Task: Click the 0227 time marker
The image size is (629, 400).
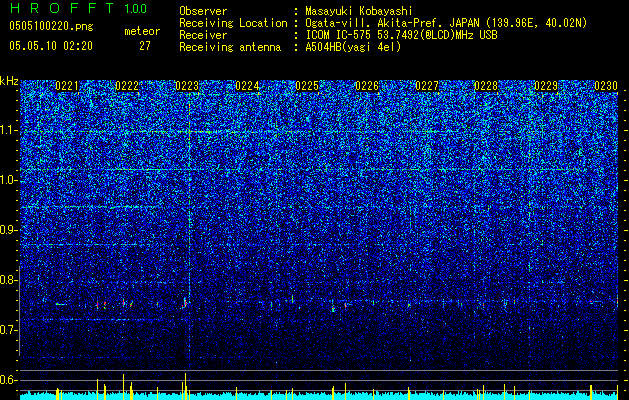Action: 427,86
